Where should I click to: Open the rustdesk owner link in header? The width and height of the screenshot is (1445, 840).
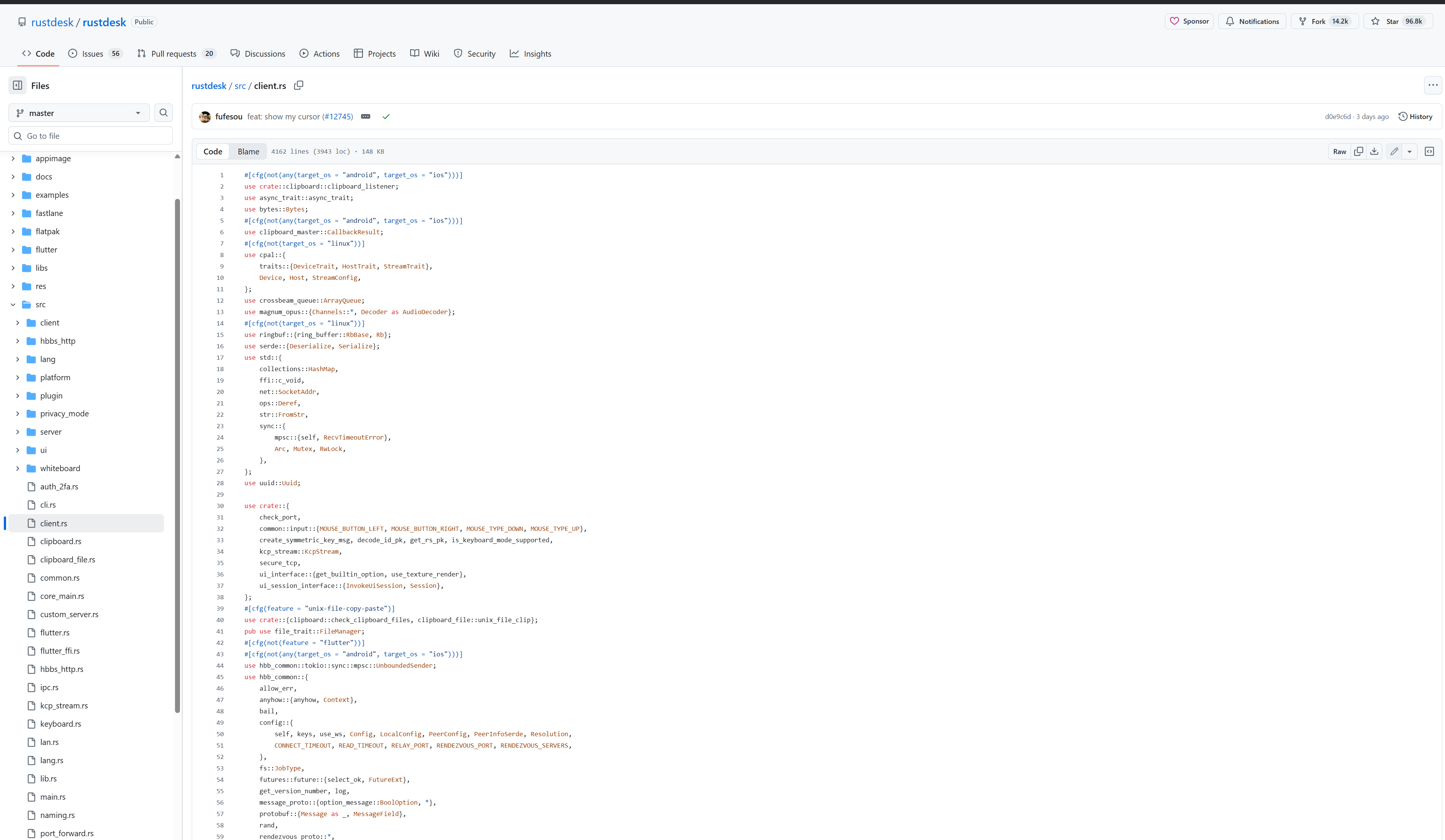pos(52,22)
